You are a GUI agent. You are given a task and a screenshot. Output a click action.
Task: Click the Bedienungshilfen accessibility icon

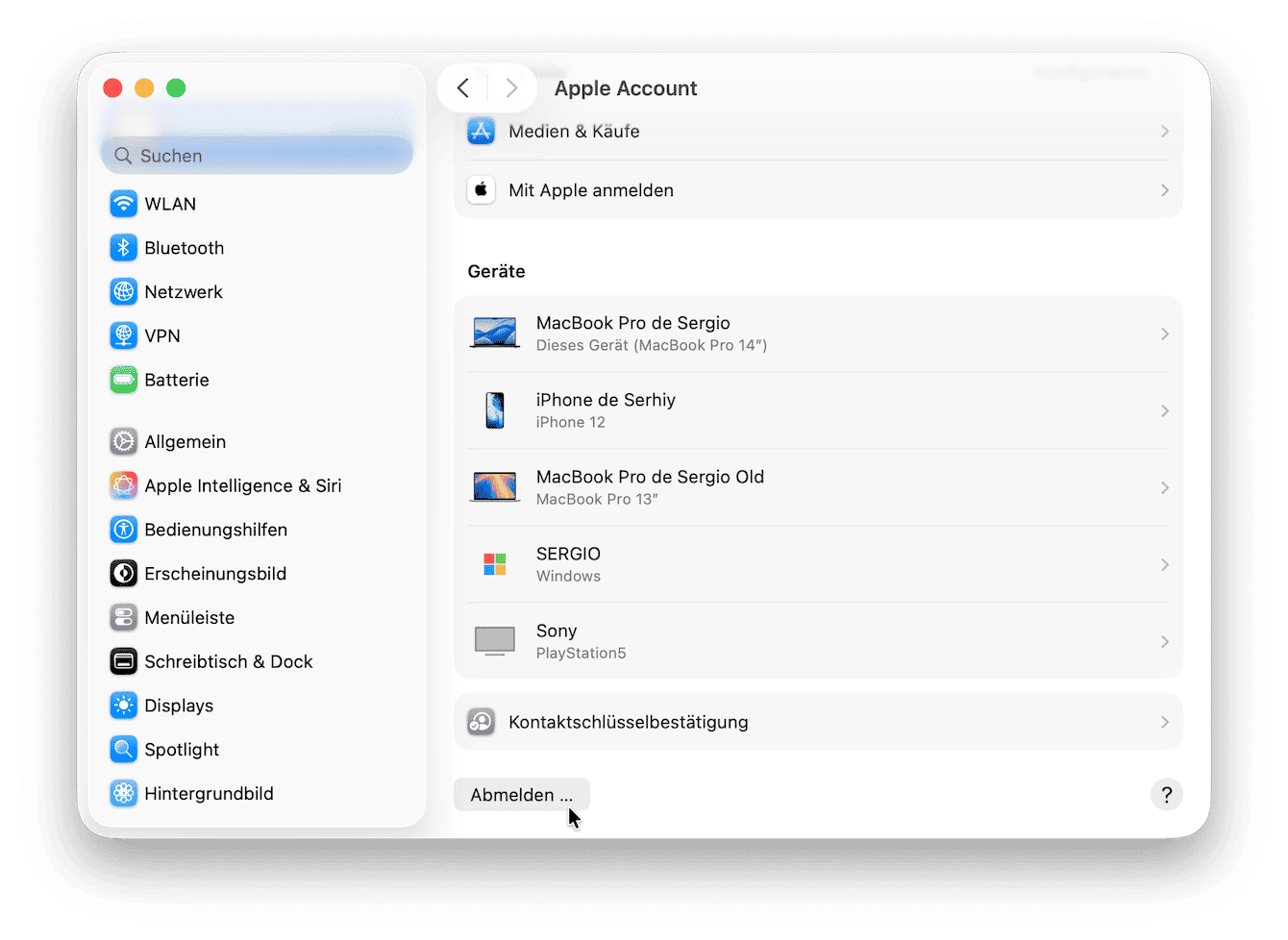(123, 530)
